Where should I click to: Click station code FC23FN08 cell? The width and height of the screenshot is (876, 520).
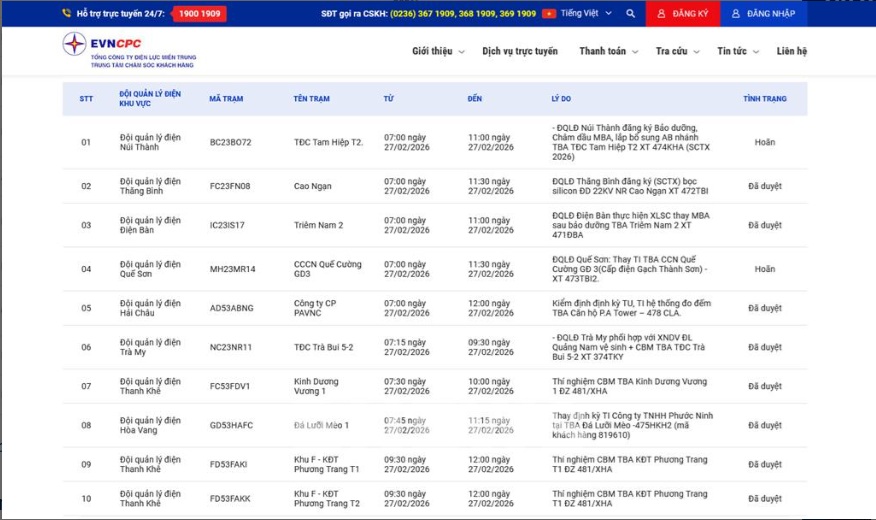tap(230, 186)
